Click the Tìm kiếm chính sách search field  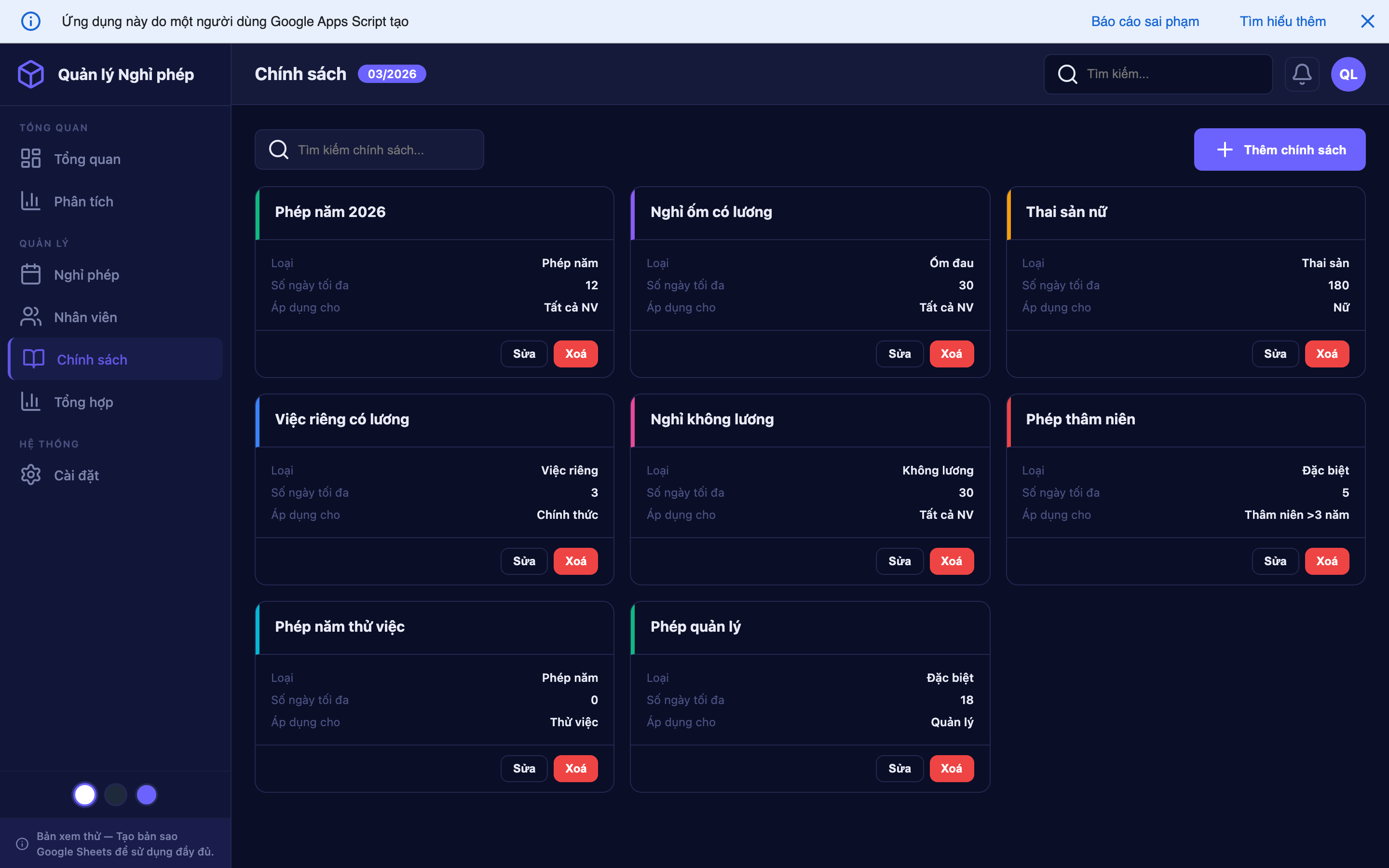coord(369,149)
